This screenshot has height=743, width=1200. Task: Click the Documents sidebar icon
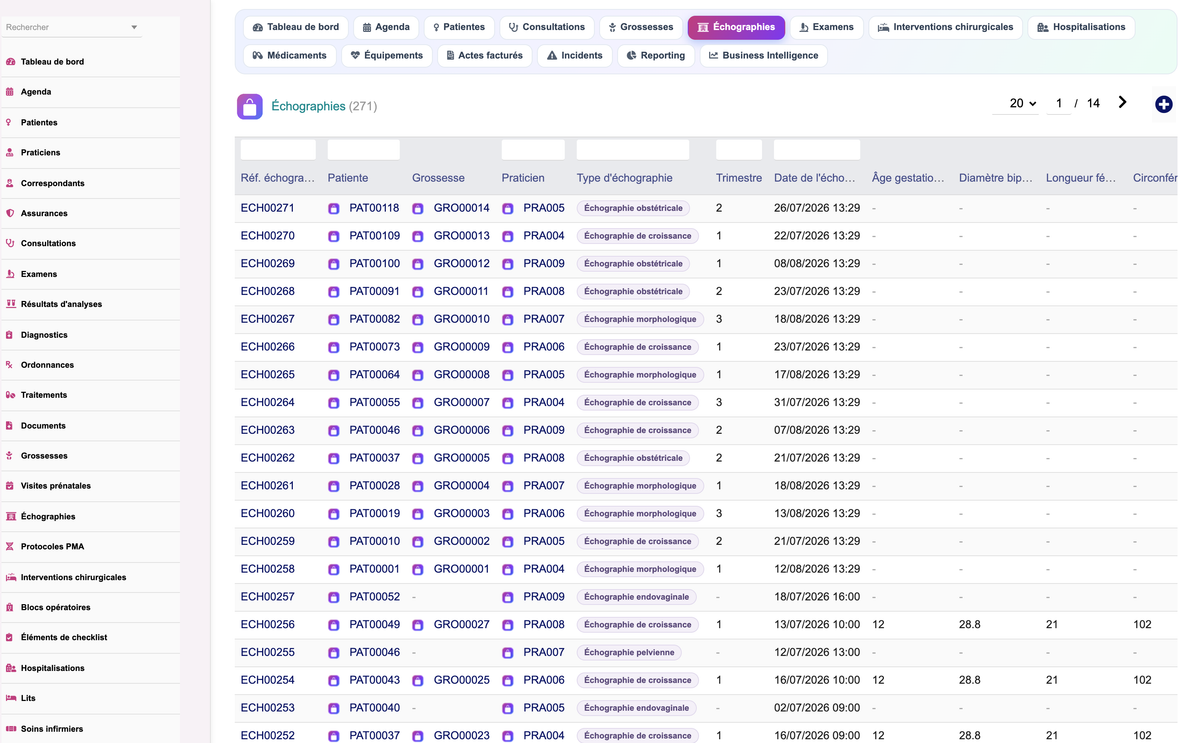tap(10, 426)
